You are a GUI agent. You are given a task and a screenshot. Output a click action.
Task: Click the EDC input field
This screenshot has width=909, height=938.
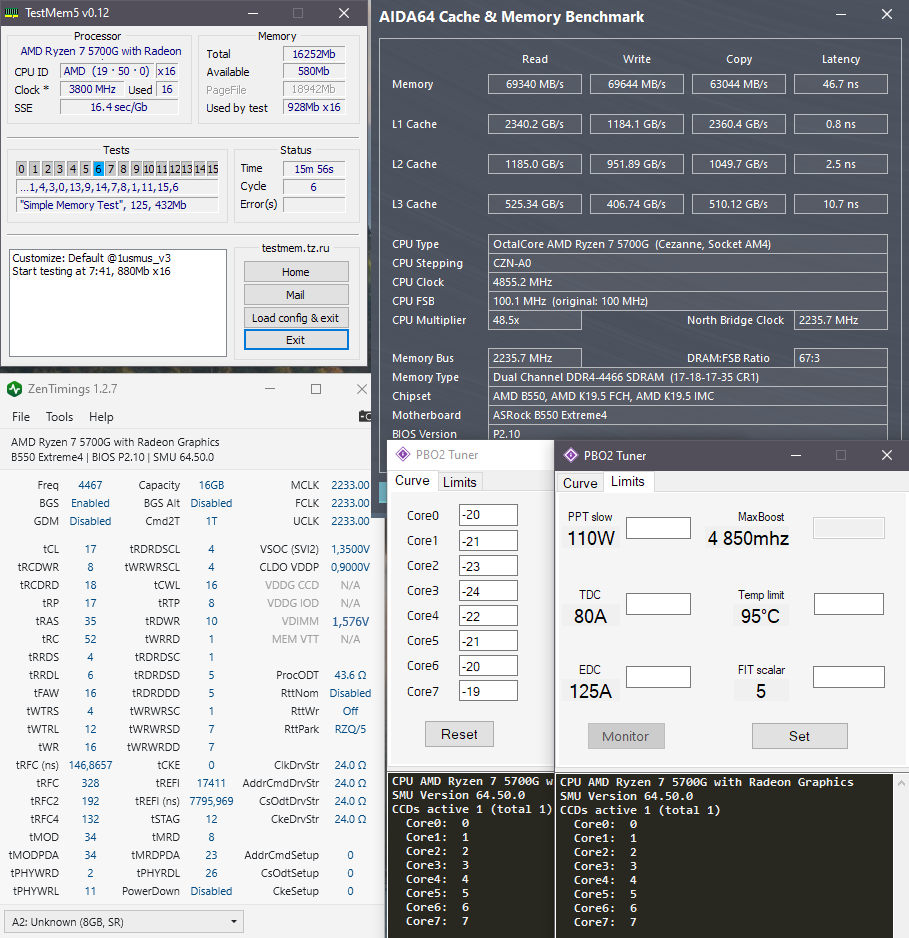coord(658,677)
